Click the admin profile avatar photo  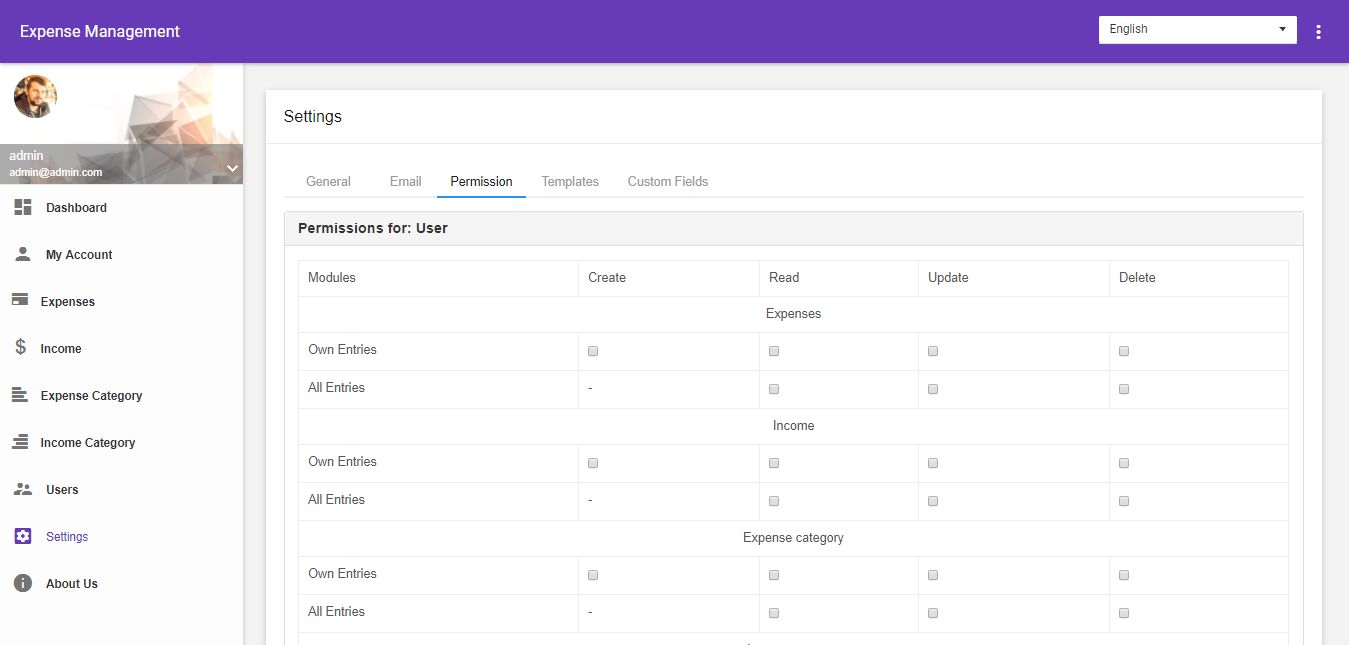tap(35, 96)
